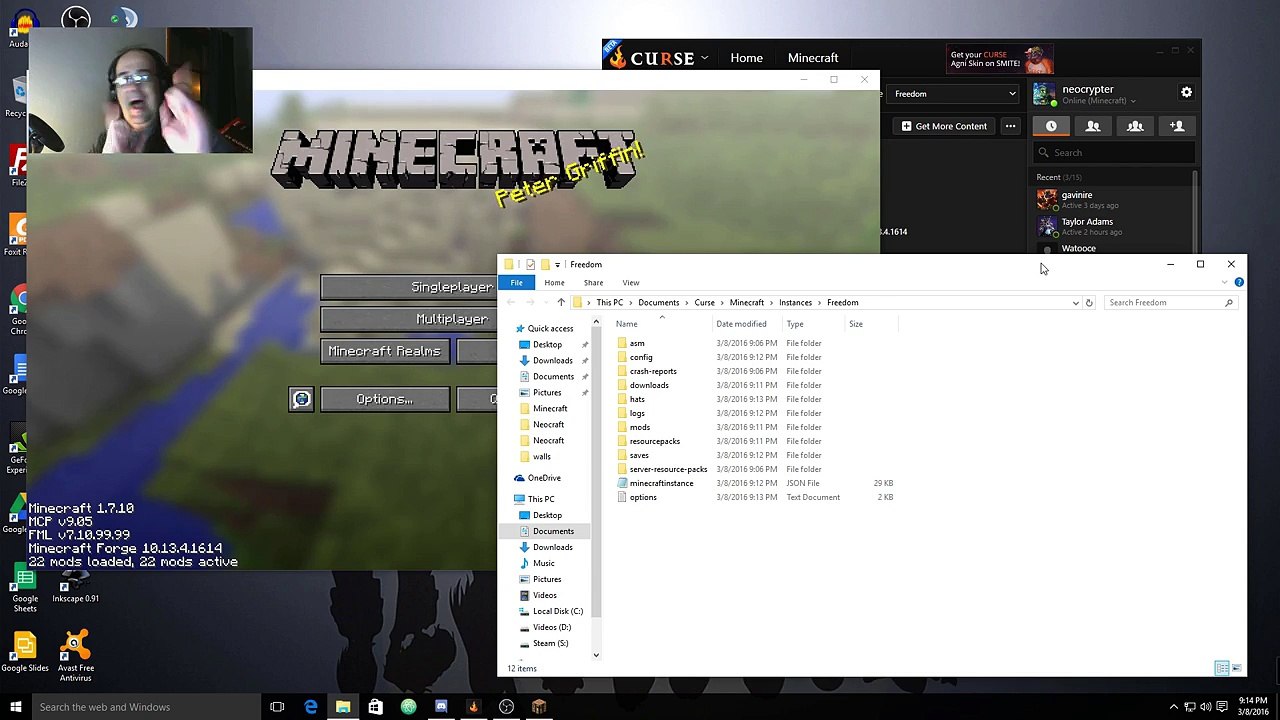Select the resourcepacks folder
Screen dimensions: 1280x720
click(655, 441)
